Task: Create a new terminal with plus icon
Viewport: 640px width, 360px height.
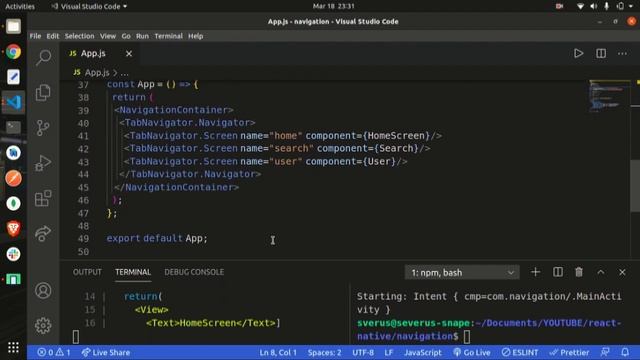Action: [x=536, y=272]
